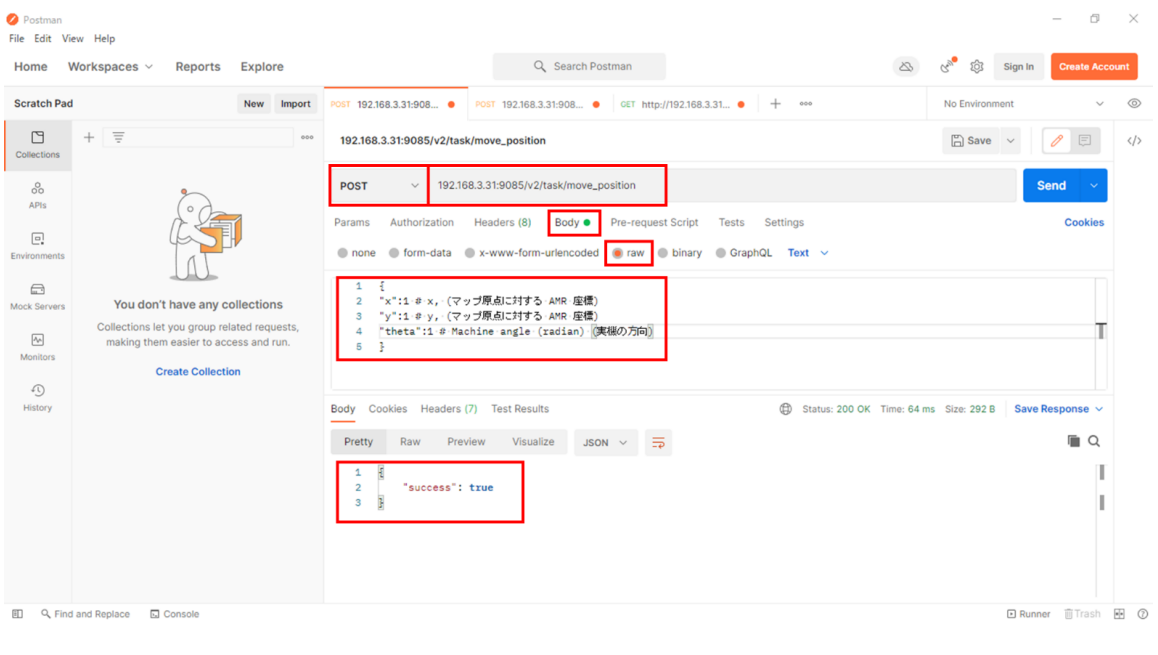The height and width of the screenshot is (655, 1158).
Task: Open the History sidebar section
Action: coord(37,397)
